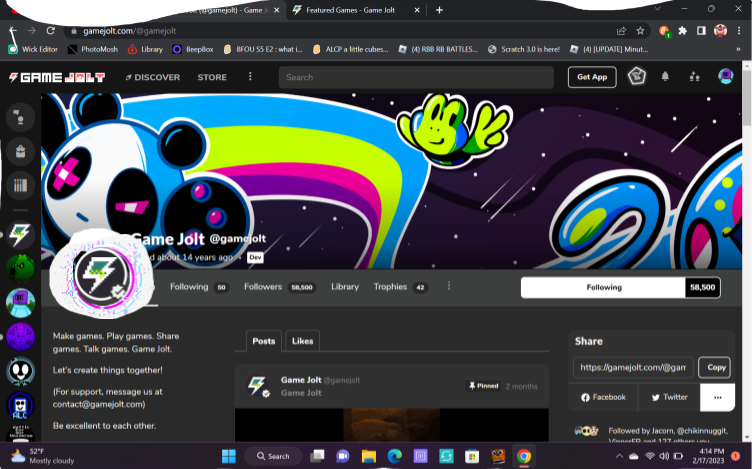The height and width of the screenshot is (469, 752).
Task: Open the Following tab with 50 count
Action: [199, 287]
